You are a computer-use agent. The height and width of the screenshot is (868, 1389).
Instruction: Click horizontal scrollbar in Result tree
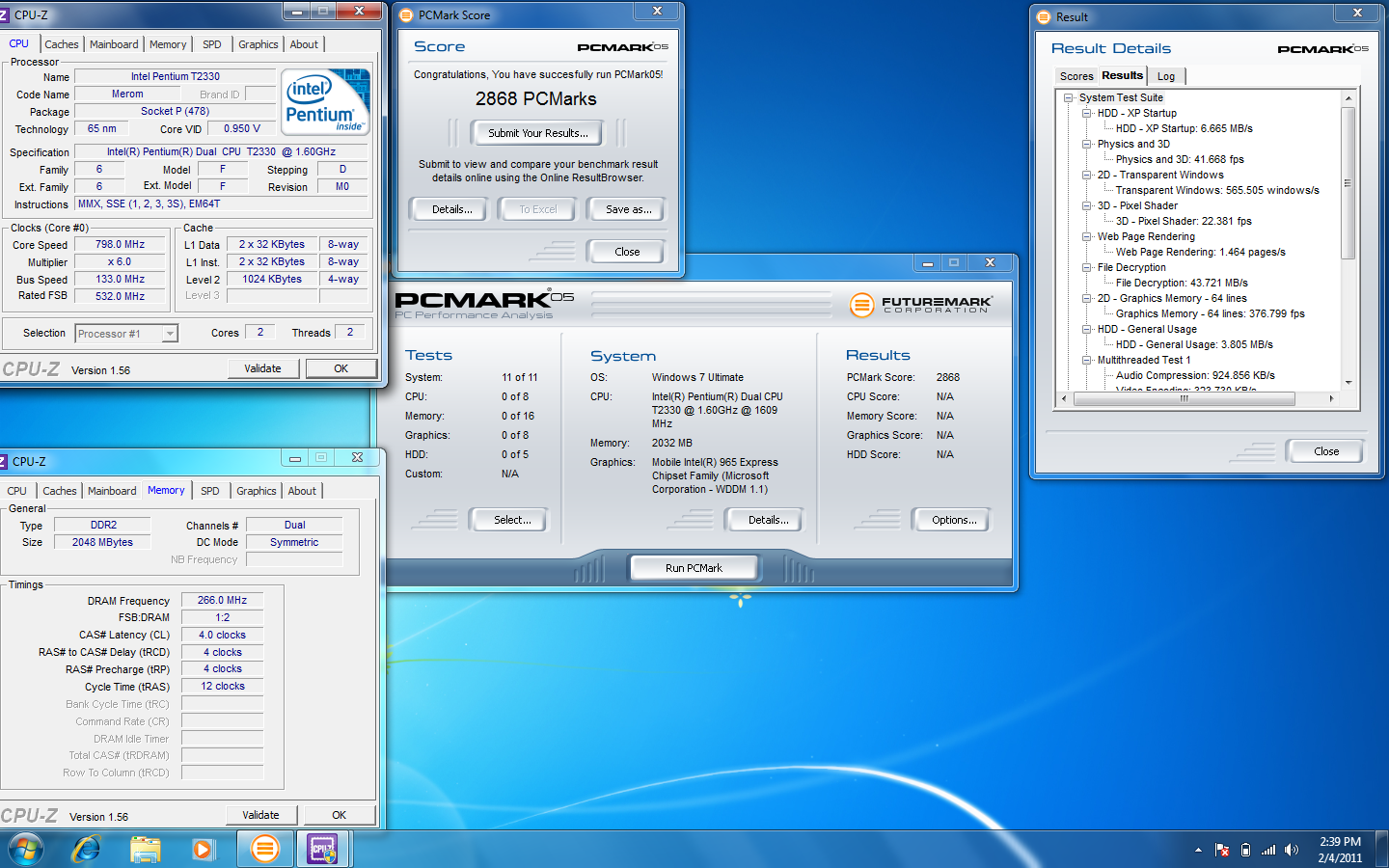(x=1184, y=398)
